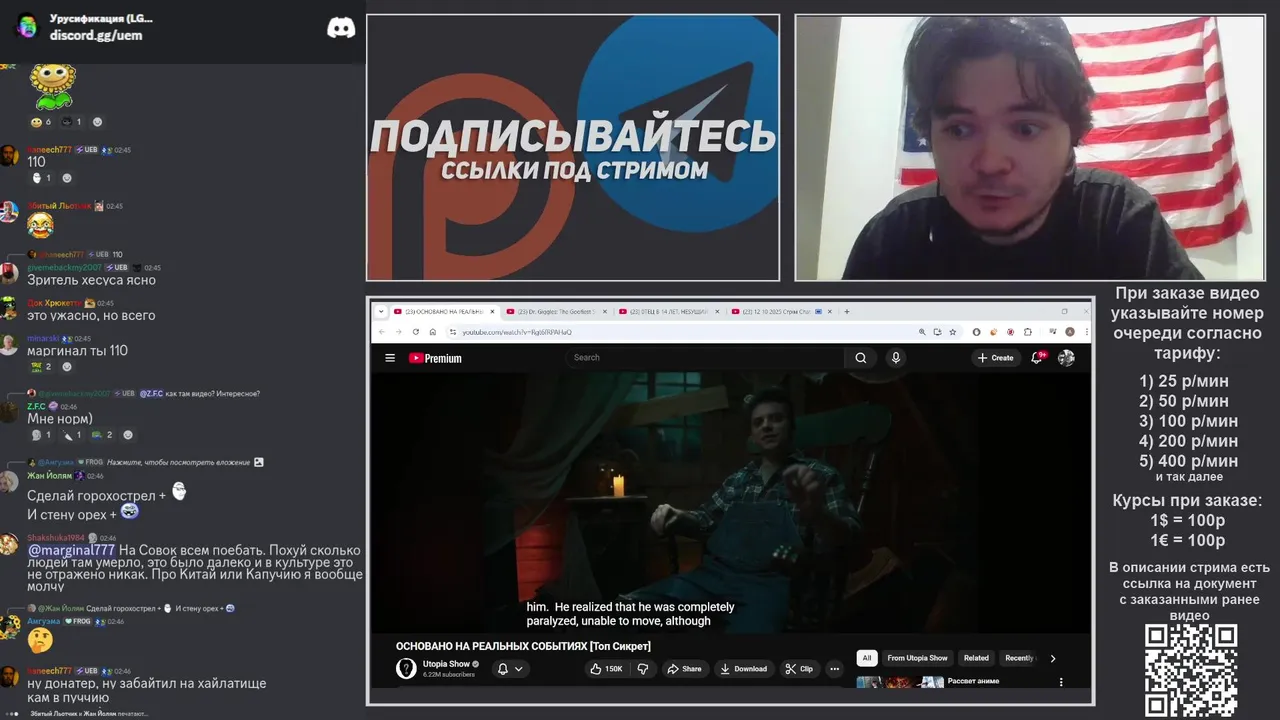Click the Share button
This screenshot has width=1280, height=720.
point(684,668)
